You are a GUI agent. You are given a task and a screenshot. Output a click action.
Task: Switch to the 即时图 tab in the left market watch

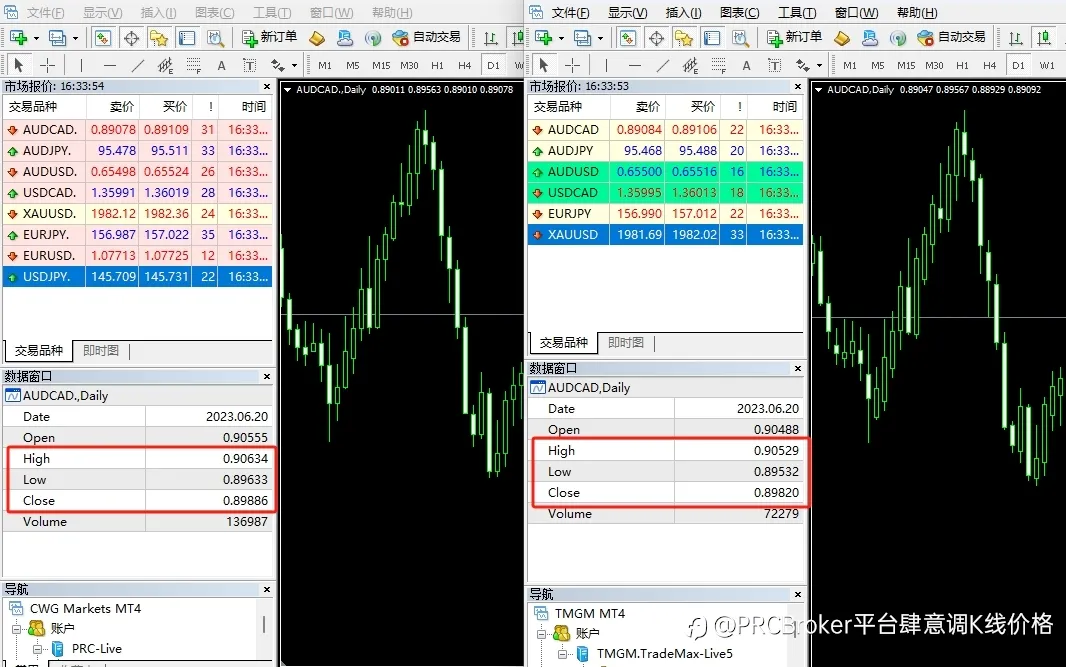point(101,350)
